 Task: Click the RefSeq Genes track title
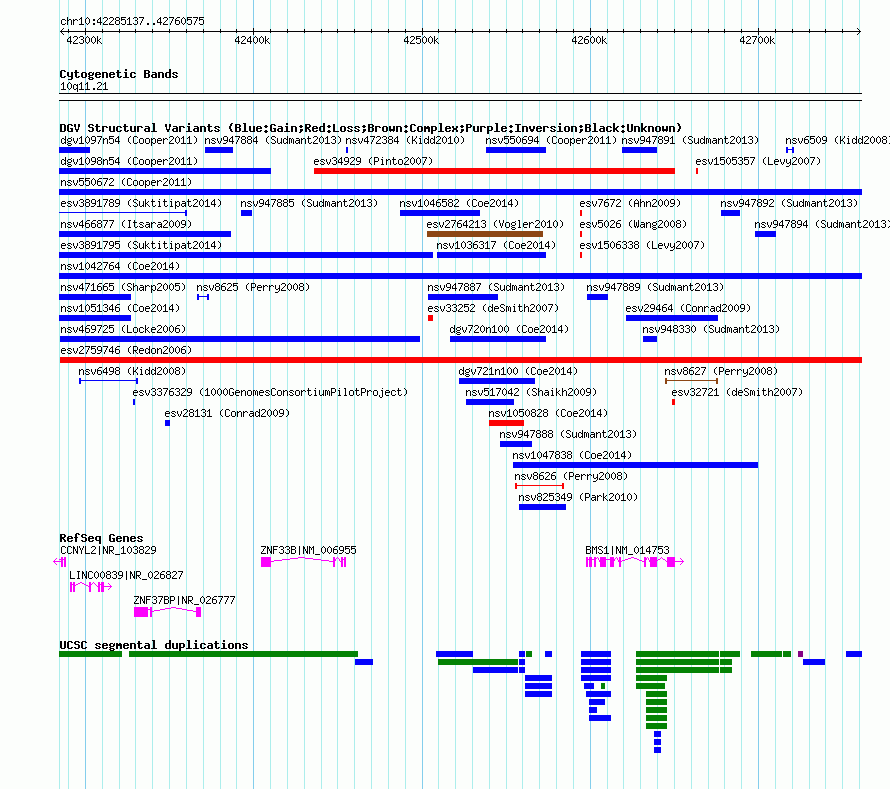(x=101, y=538)
